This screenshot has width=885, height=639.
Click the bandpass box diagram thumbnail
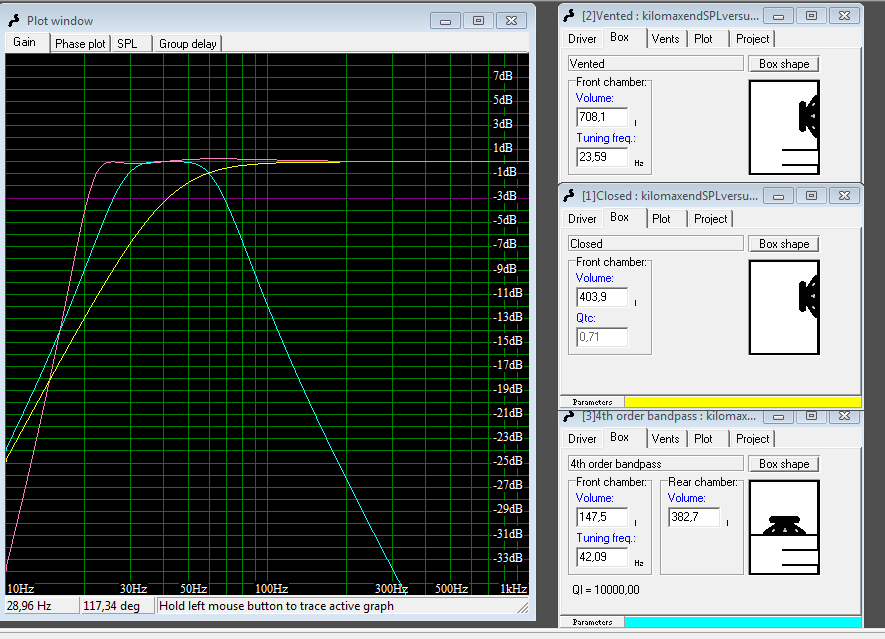pos(784,527)
